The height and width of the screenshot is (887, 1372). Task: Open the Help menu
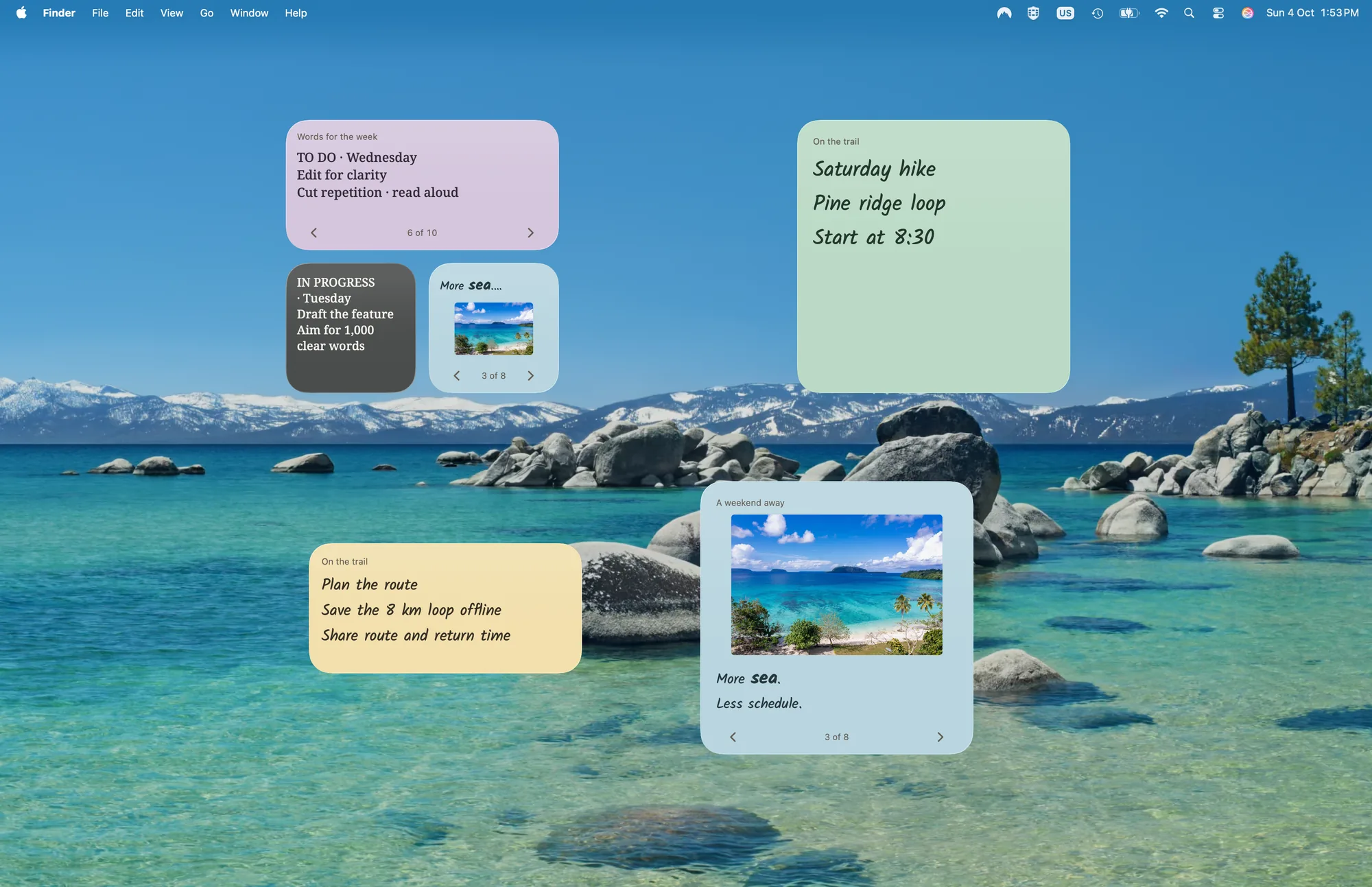coord(296,12)
